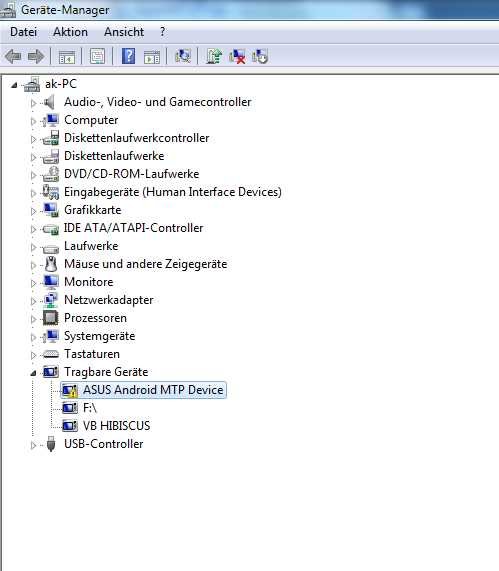
Task: Open the Ansicht menu
Action: click(124, 32)
